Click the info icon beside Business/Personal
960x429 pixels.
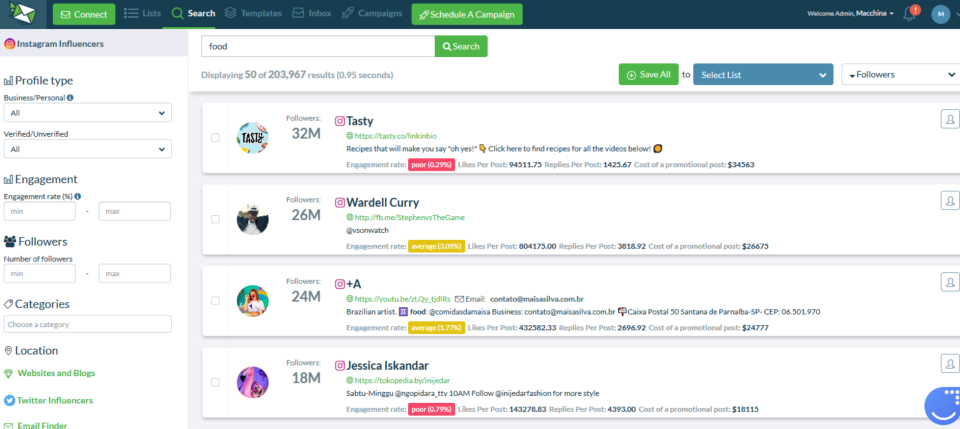pos(70,97)
